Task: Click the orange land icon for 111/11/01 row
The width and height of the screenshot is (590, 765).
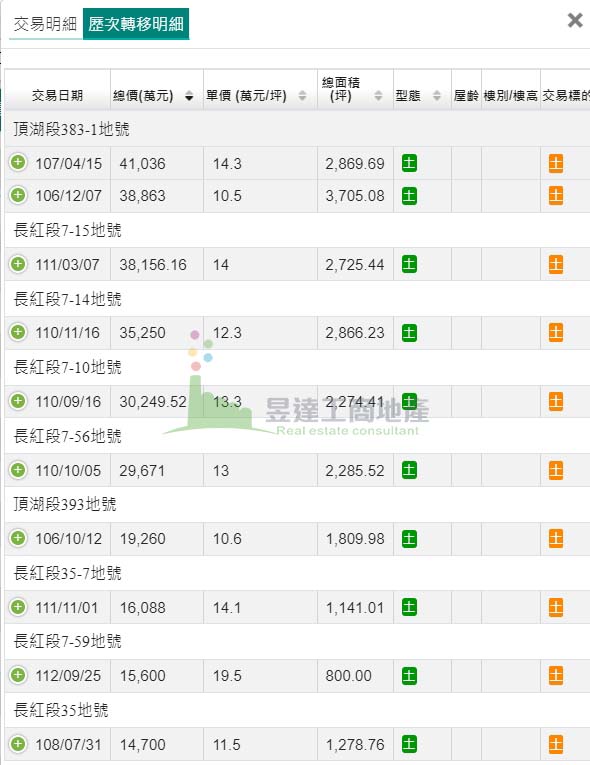Action: click(x=556, y=607)
